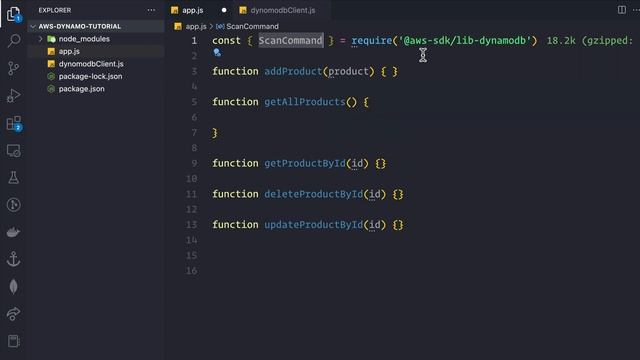Open the Extensions view icon
Viewport: 640px width, 360px height.
pos(14,123)
